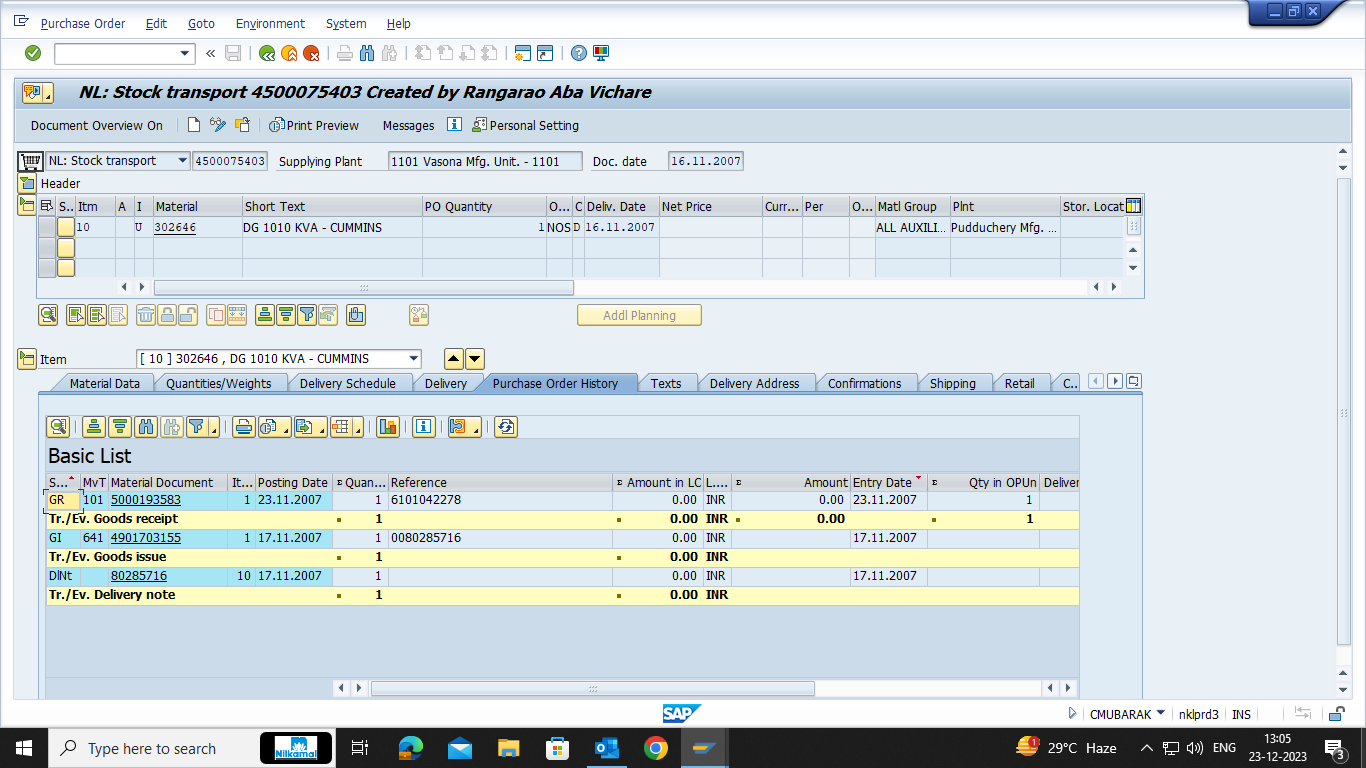
Task: Click the Create new session icon
Action: click(x=522, y=53)
